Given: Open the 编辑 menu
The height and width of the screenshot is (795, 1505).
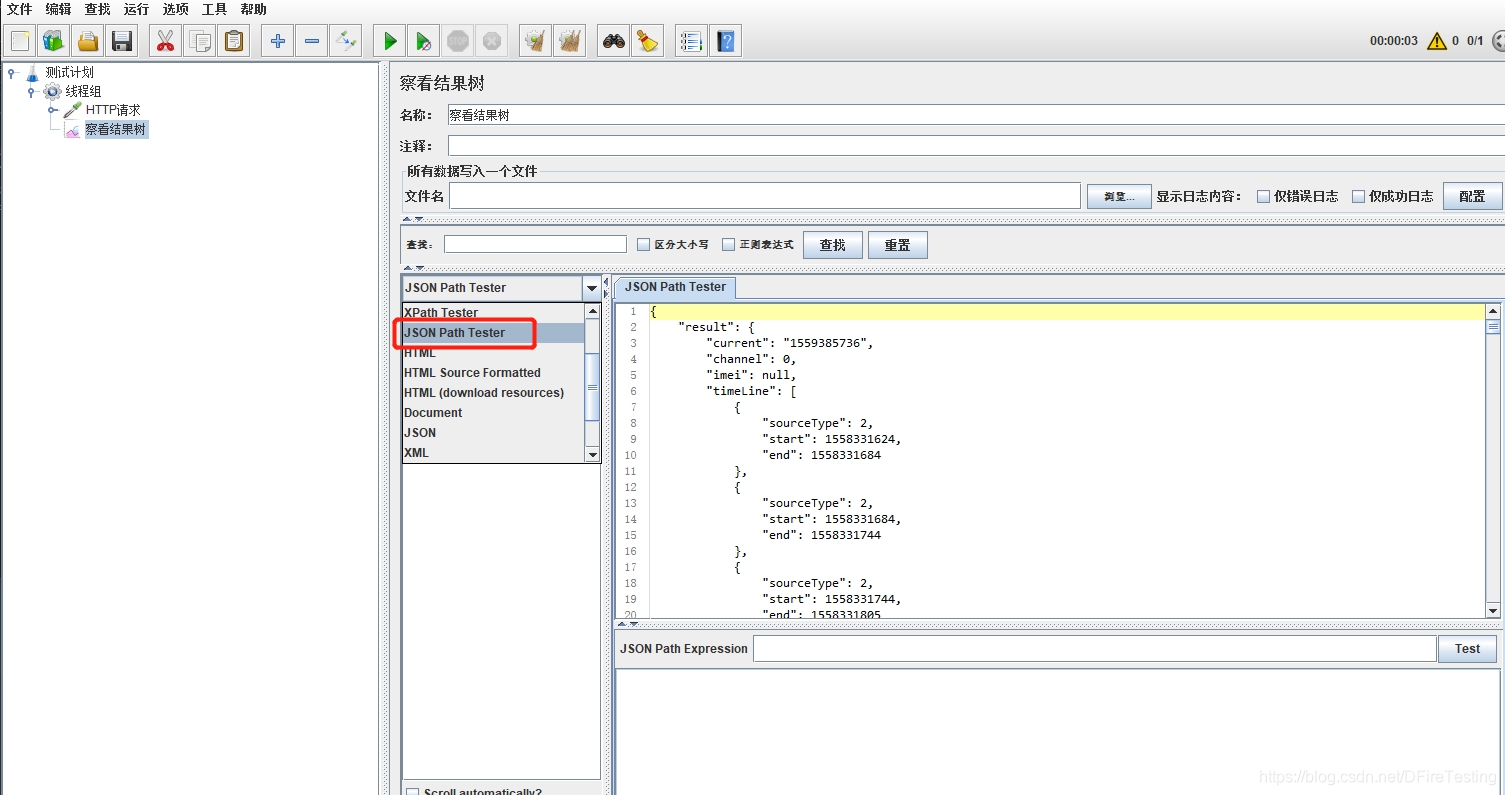Looking at the screenshot, I should pyautogui.click(x=58, y=9).
